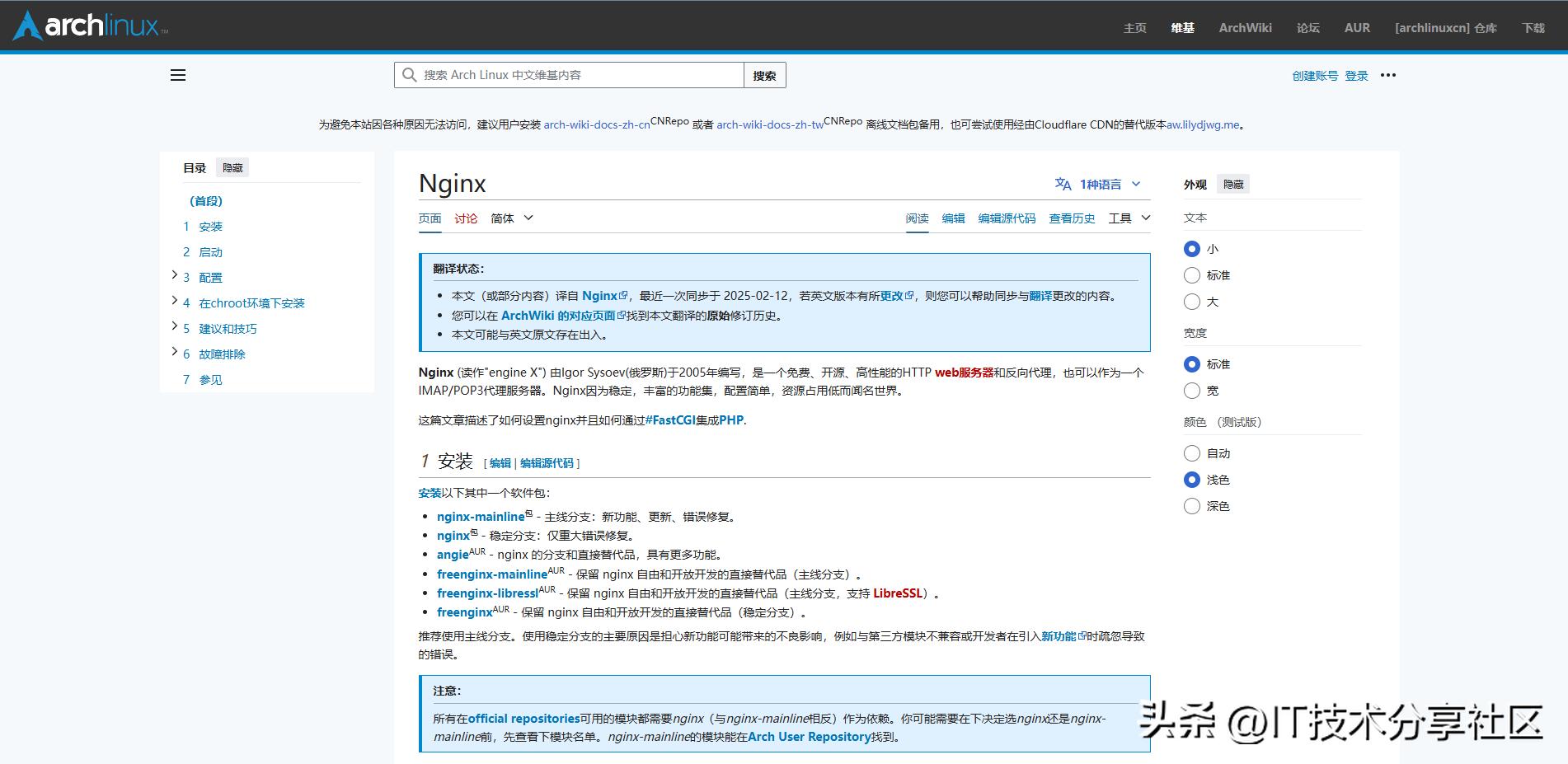
Task: Switch color theme to 深色
Action: coord(1192,506)
